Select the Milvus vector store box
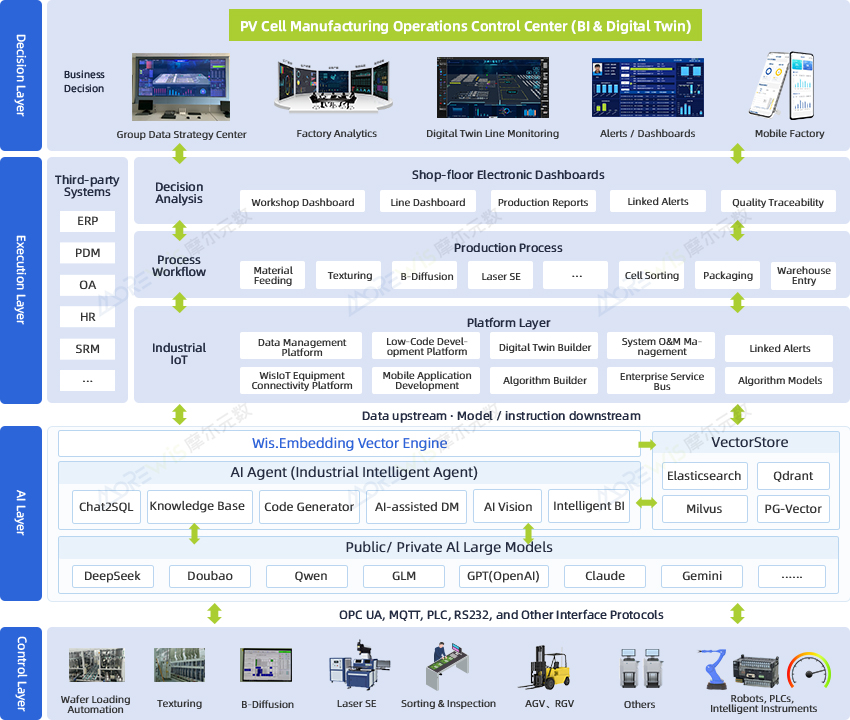 [705, 509]
